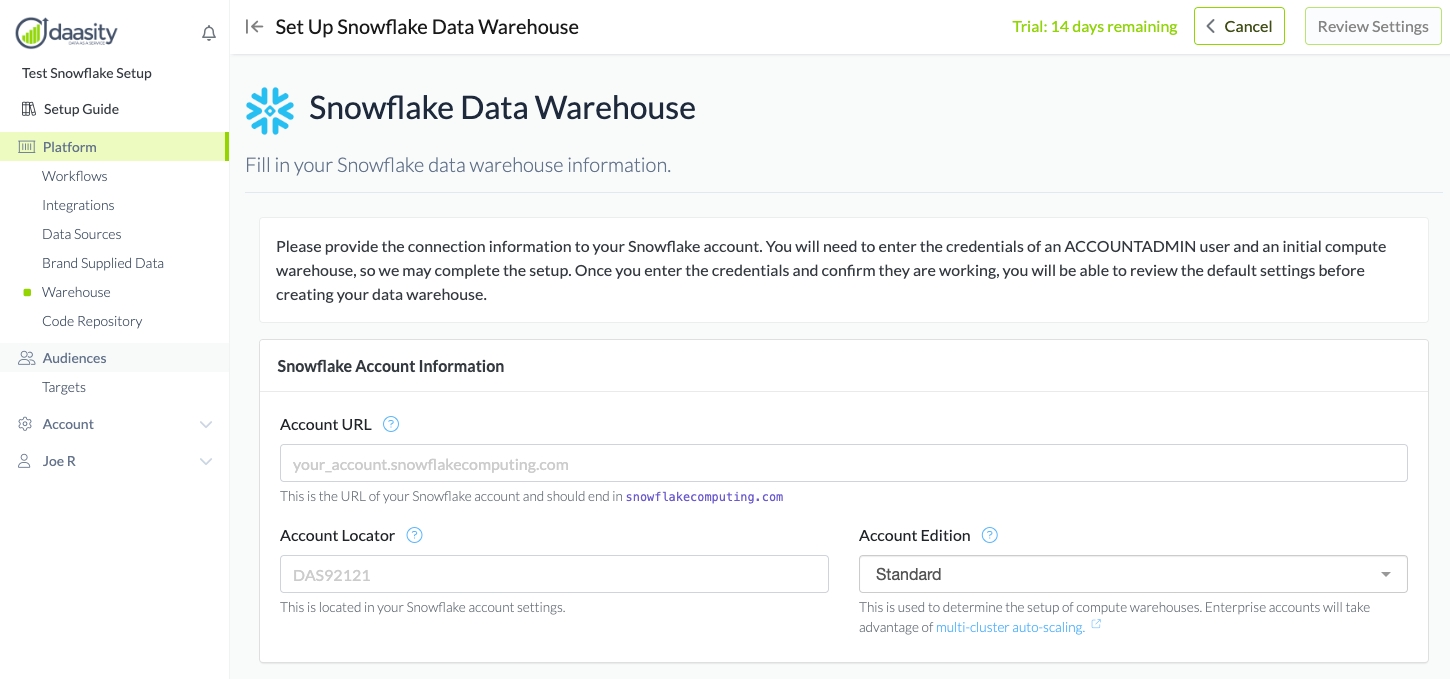Screen dimensions: 1450x679
Task: Open the Account Edition dropdown
Action: [x=1132, y=574]
